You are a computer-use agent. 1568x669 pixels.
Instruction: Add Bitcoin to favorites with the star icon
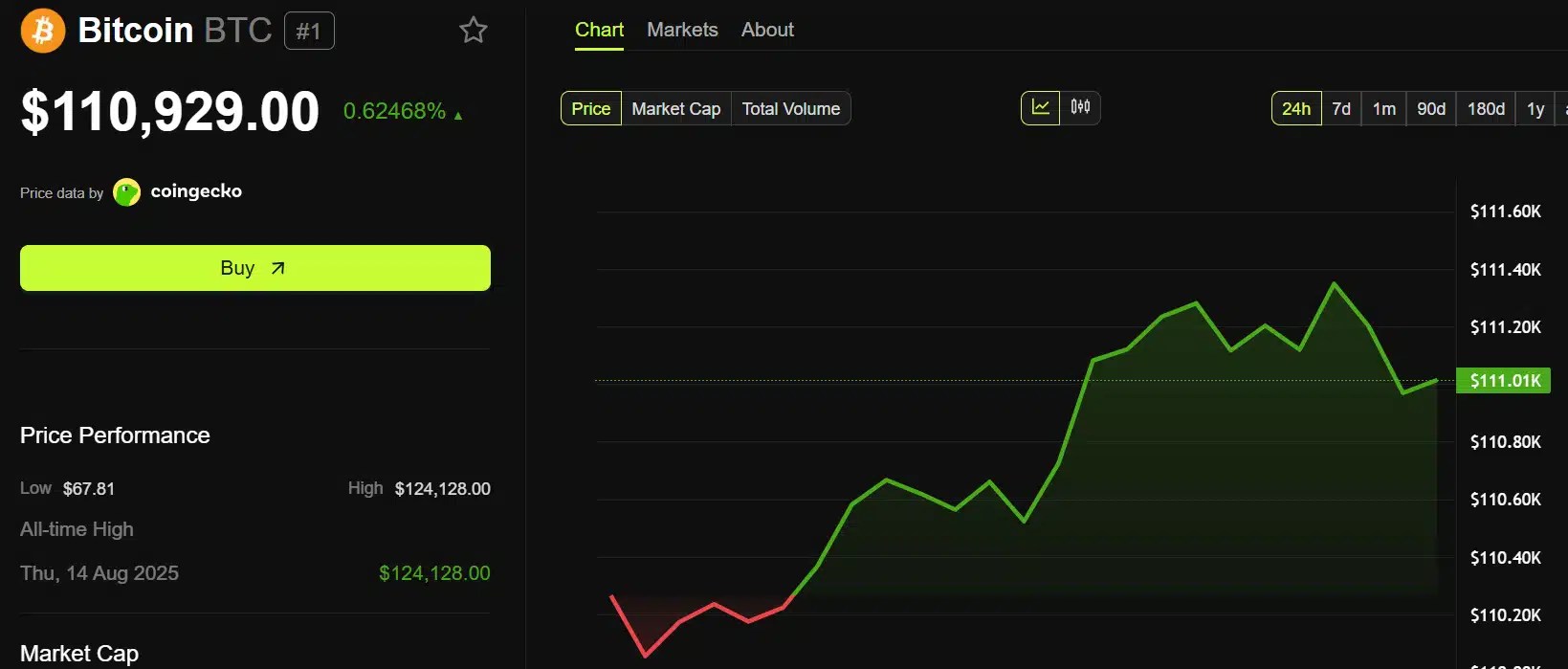[x=474, y=31]
